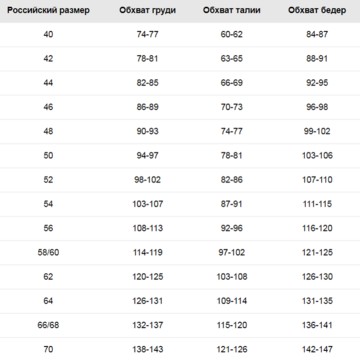
Task: Click the Обхват талии column header
Action: click(232, 10)
